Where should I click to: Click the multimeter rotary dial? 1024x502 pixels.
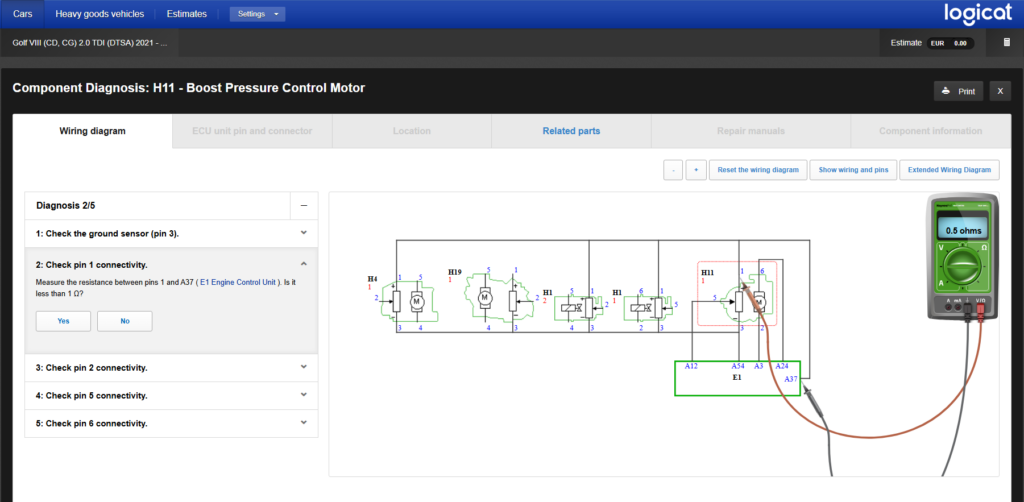[965, 265]
